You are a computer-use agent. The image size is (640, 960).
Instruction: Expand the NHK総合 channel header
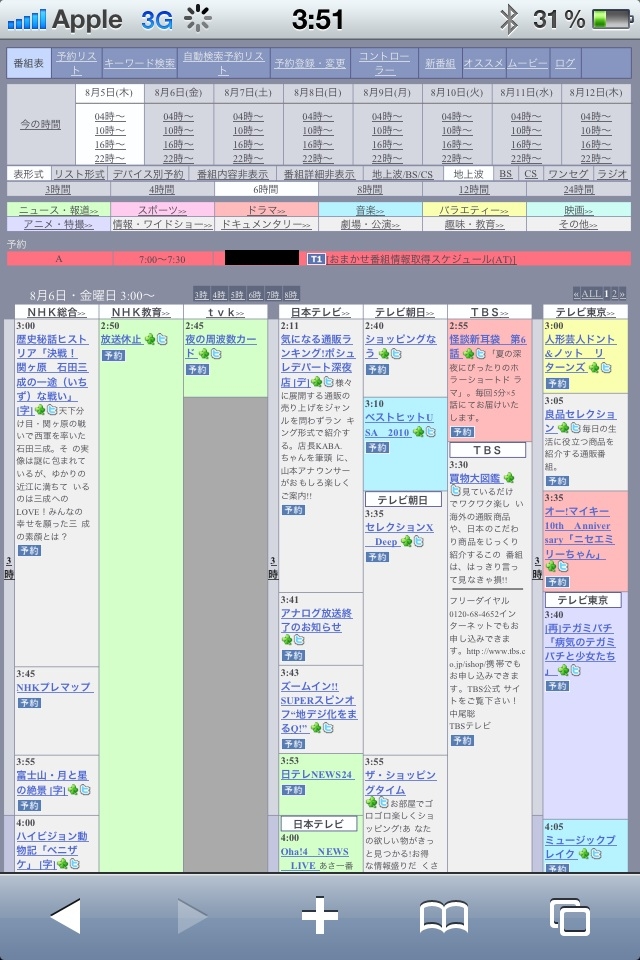tap(56, 312)
